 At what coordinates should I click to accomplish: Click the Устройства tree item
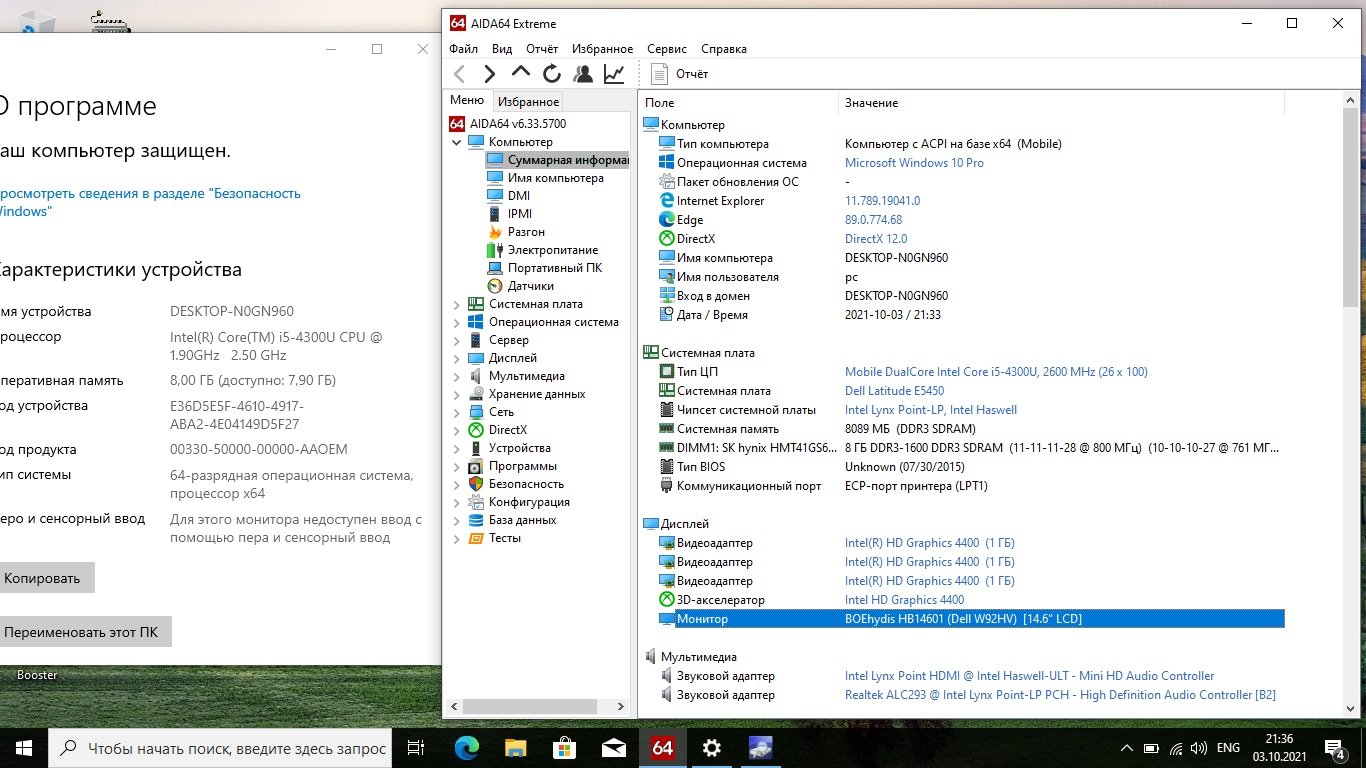point(519,448)
